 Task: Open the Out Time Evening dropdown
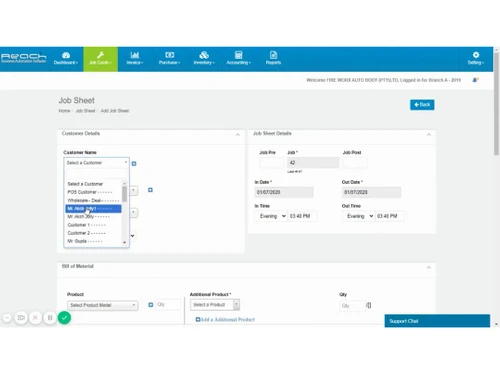point(359,216)
